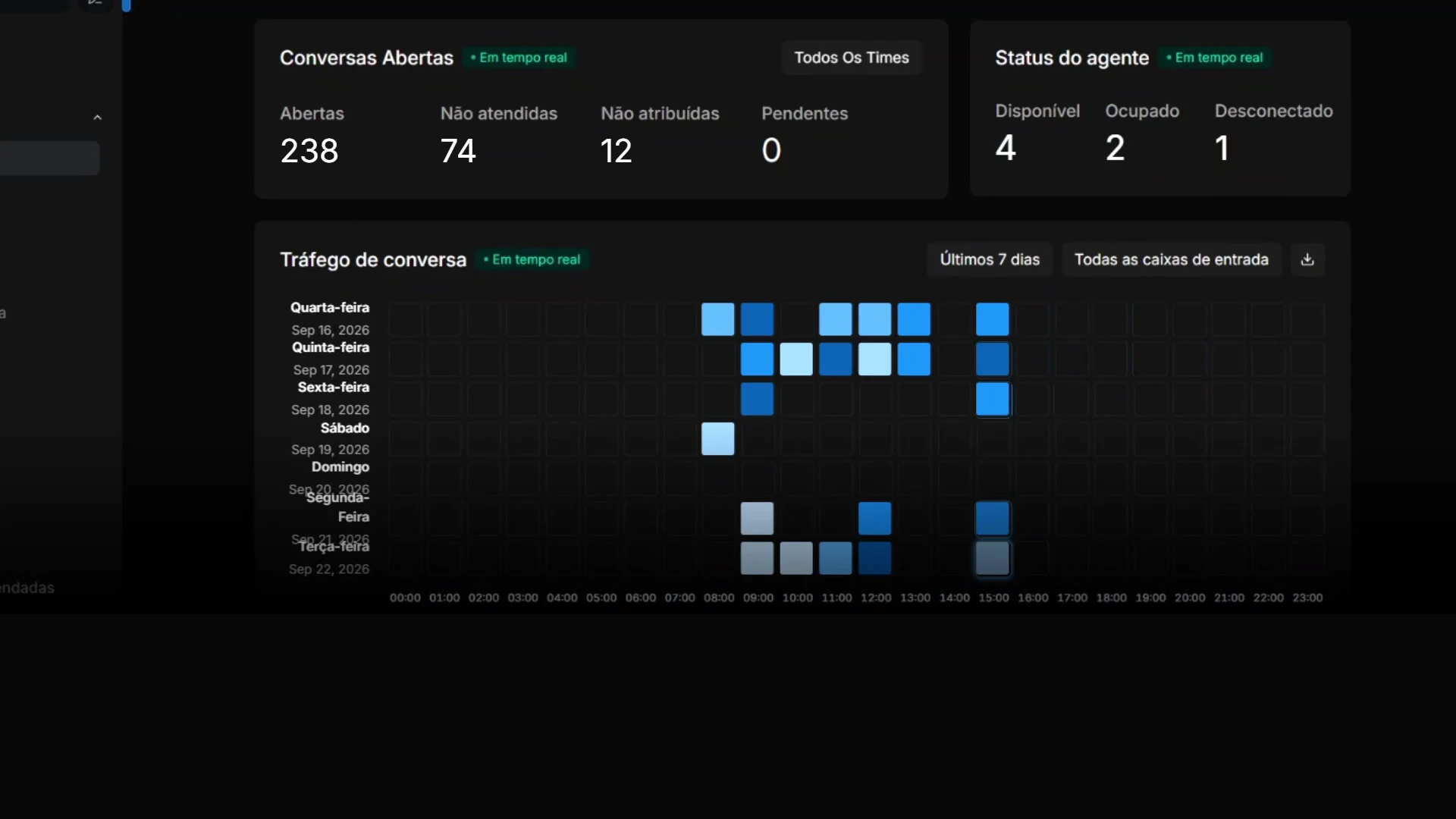Viewport: 1456px width, 819px height.
Task: Download the conversation traffic report
Action: tap(1307, 259)
